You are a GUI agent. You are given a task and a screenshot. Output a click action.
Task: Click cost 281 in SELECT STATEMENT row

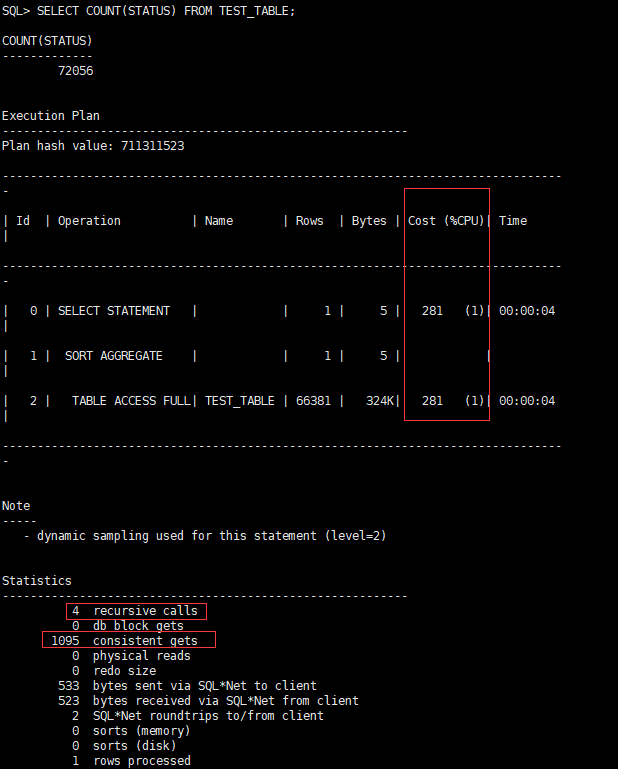(432, 311)
